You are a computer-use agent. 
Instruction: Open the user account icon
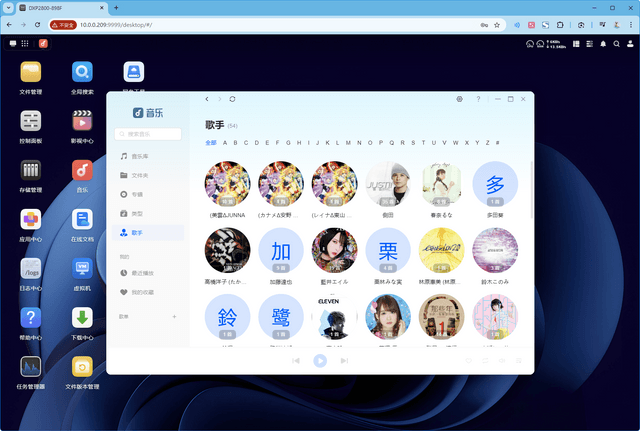coord(630,44)
